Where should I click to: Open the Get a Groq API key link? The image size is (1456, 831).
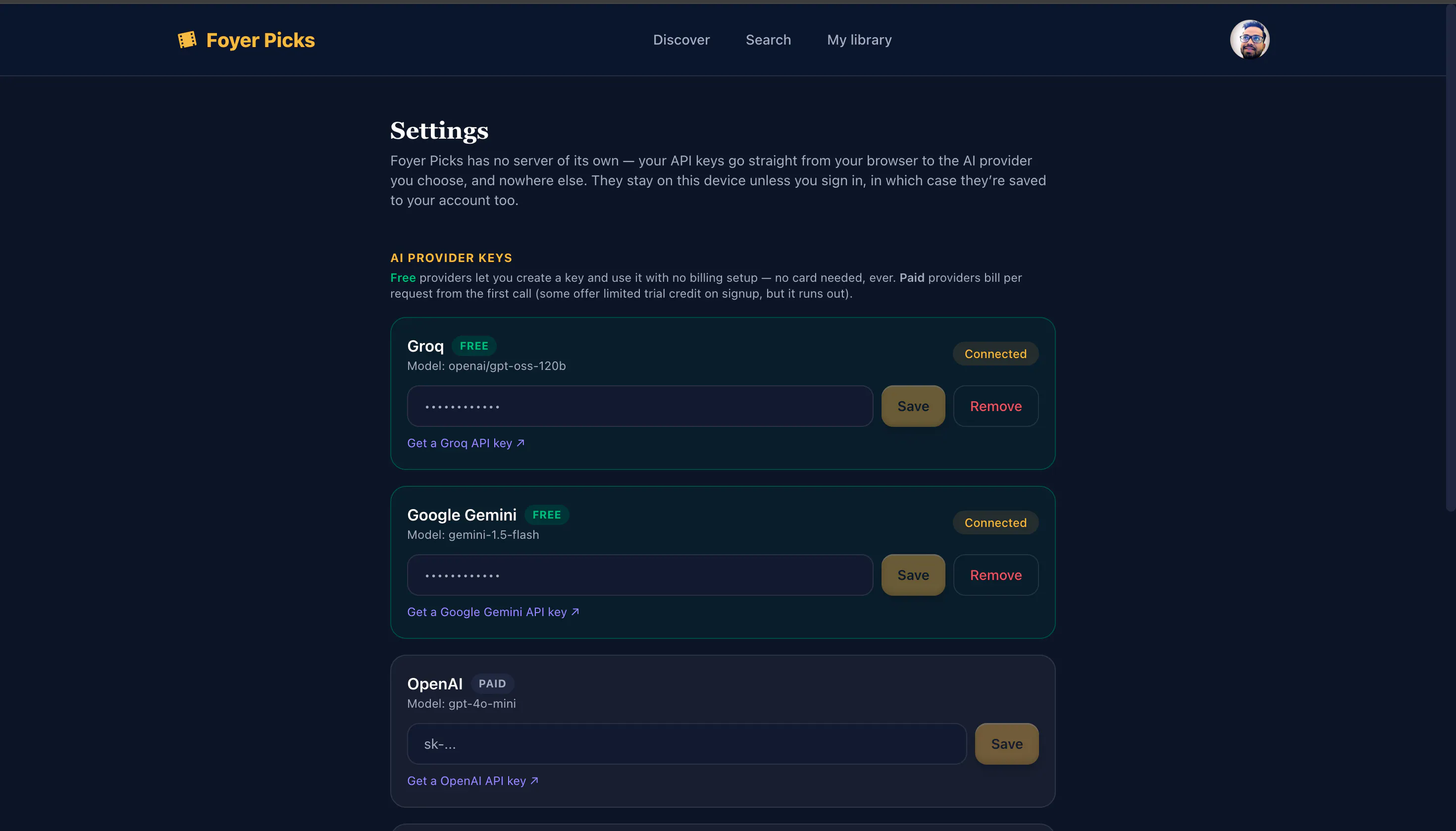pos(466,443)
